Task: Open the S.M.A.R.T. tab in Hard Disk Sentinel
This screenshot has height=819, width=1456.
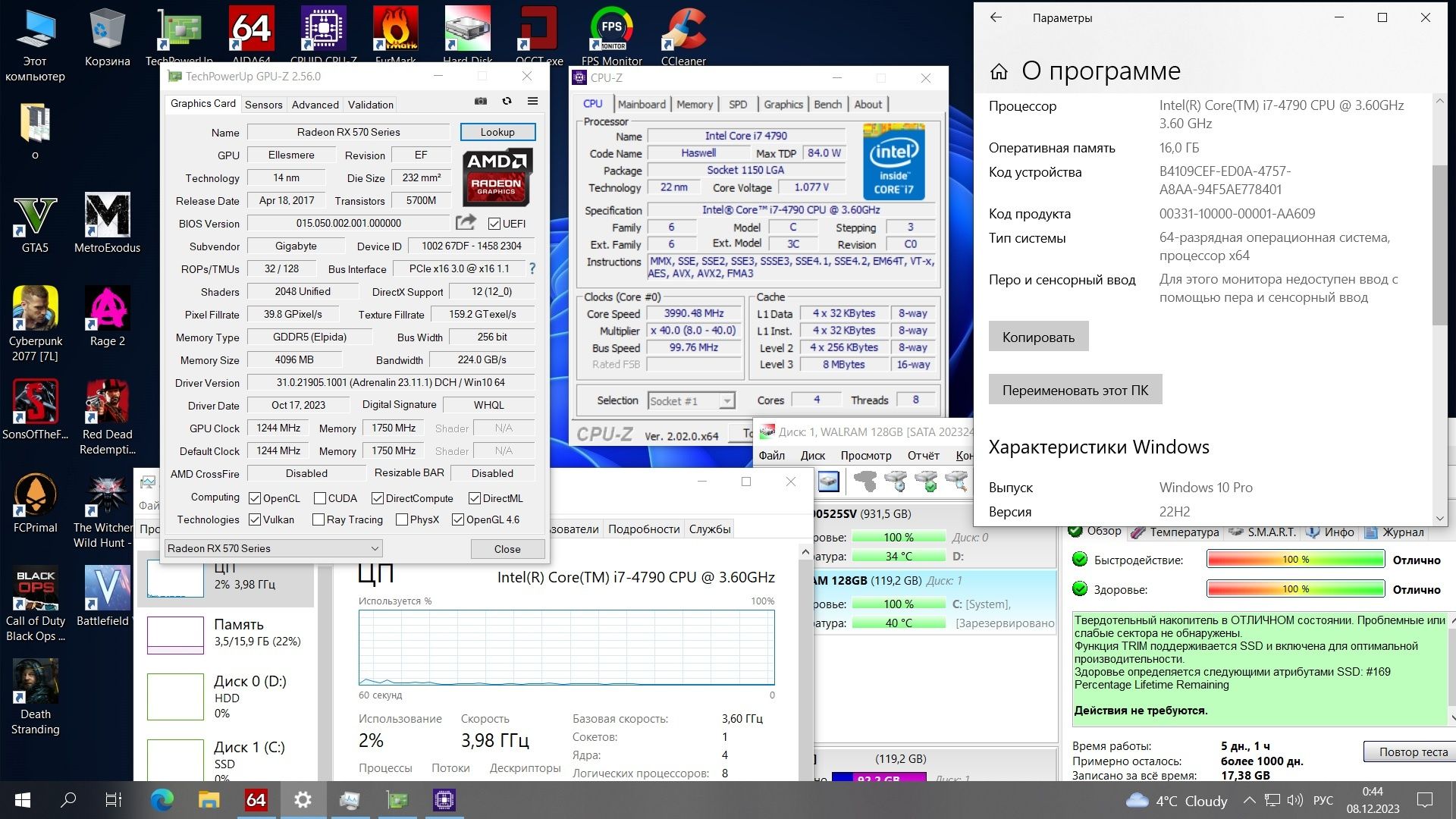Action: pyautogui.click(x=1263, y=532)
